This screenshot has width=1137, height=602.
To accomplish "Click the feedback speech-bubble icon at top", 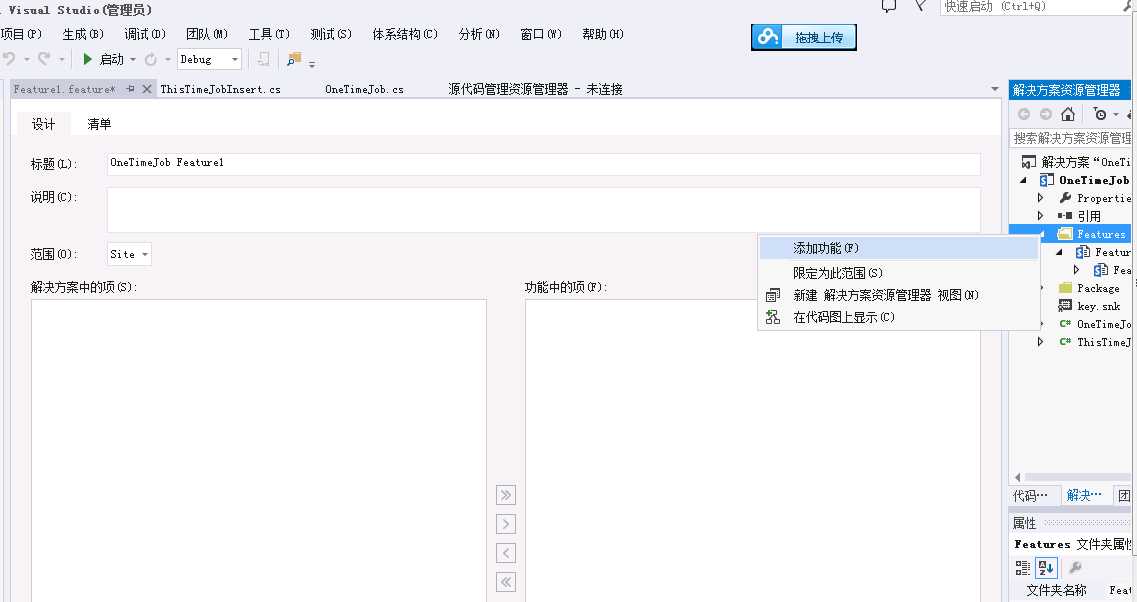I will pyautogui.click(x=888, y=6).
